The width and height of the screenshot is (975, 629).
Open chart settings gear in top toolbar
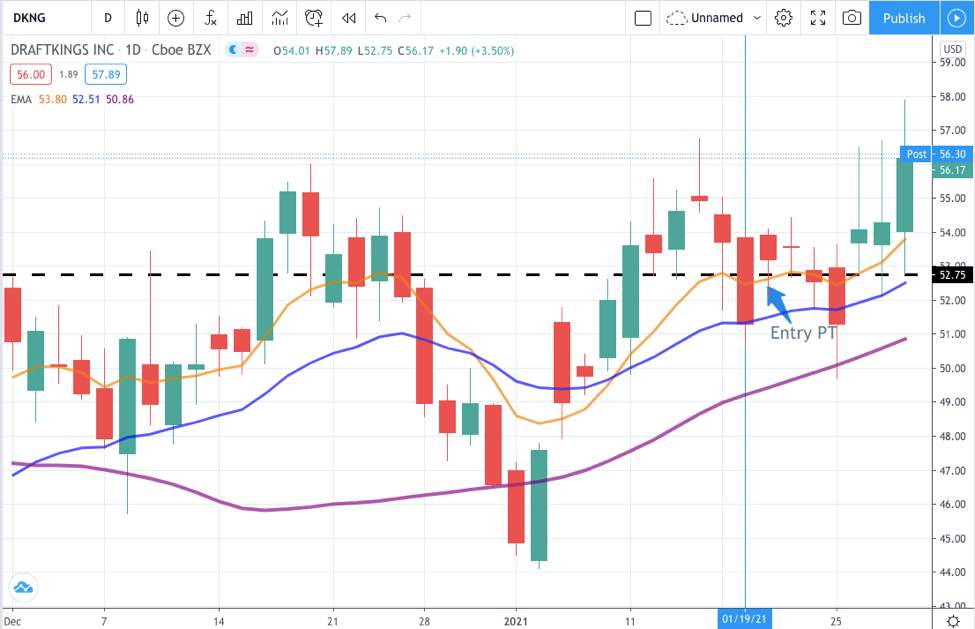coord(783,18)
